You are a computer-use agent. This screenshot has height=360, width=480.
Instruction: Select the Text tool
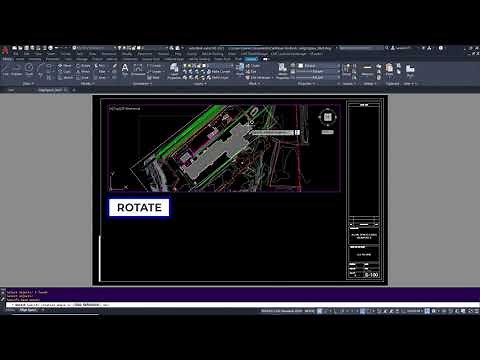pos(125,70)
